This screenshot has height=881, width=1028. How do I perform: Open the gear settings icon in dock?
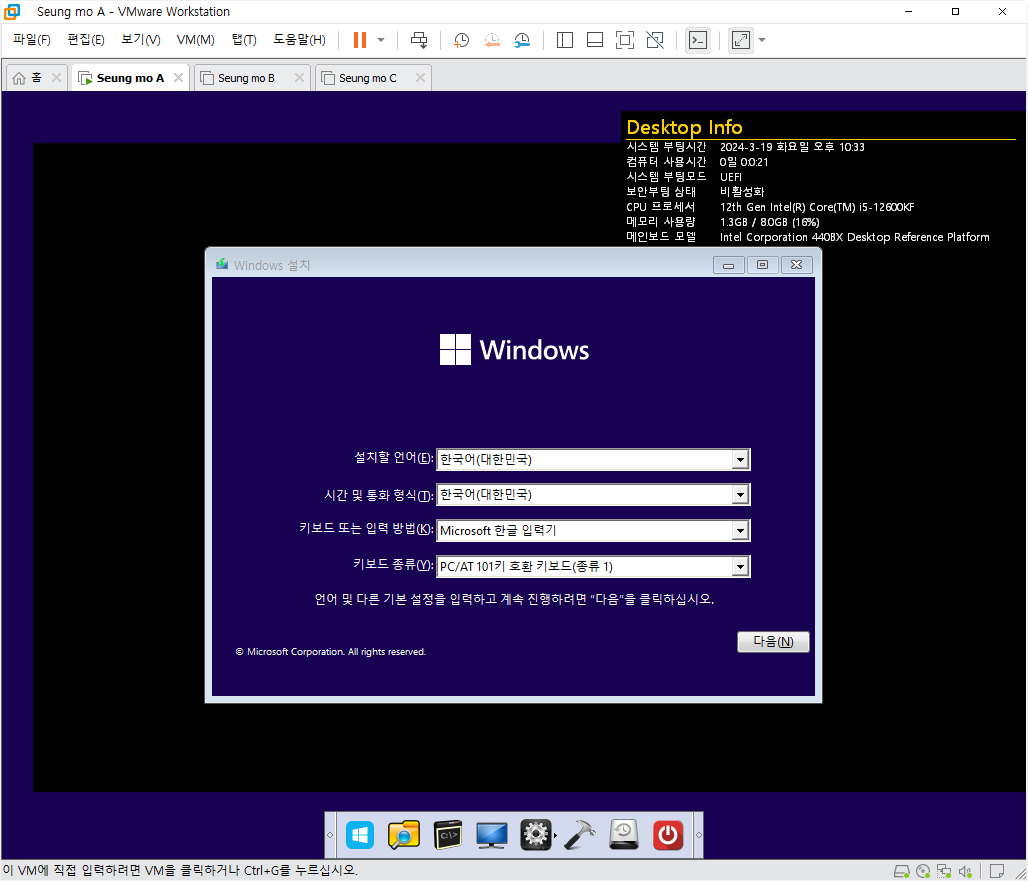(x=536, y=835)
